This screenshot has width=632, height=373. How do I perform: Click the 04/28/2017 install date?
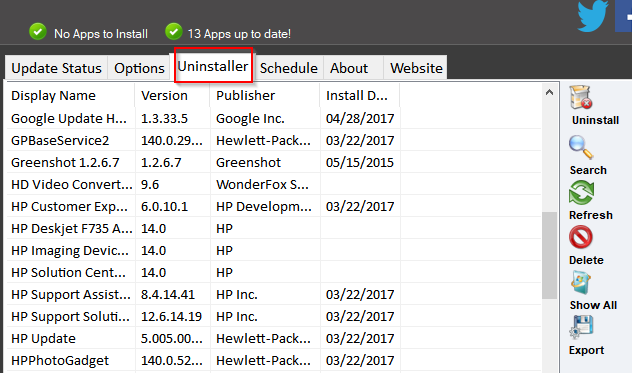[360, 119]
